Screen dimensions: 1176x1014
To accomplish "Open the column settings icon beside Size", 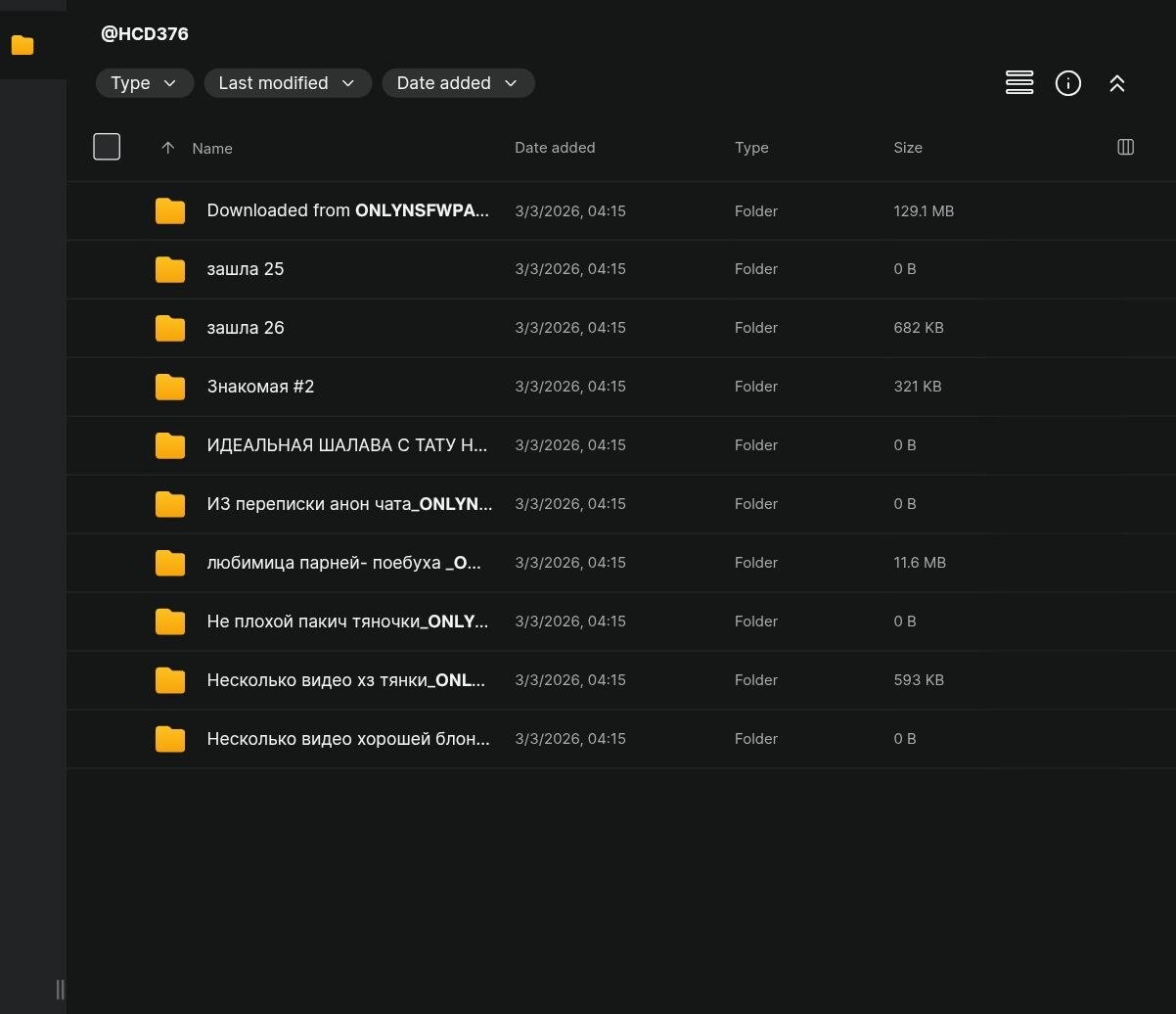I will pos(1125,147).
